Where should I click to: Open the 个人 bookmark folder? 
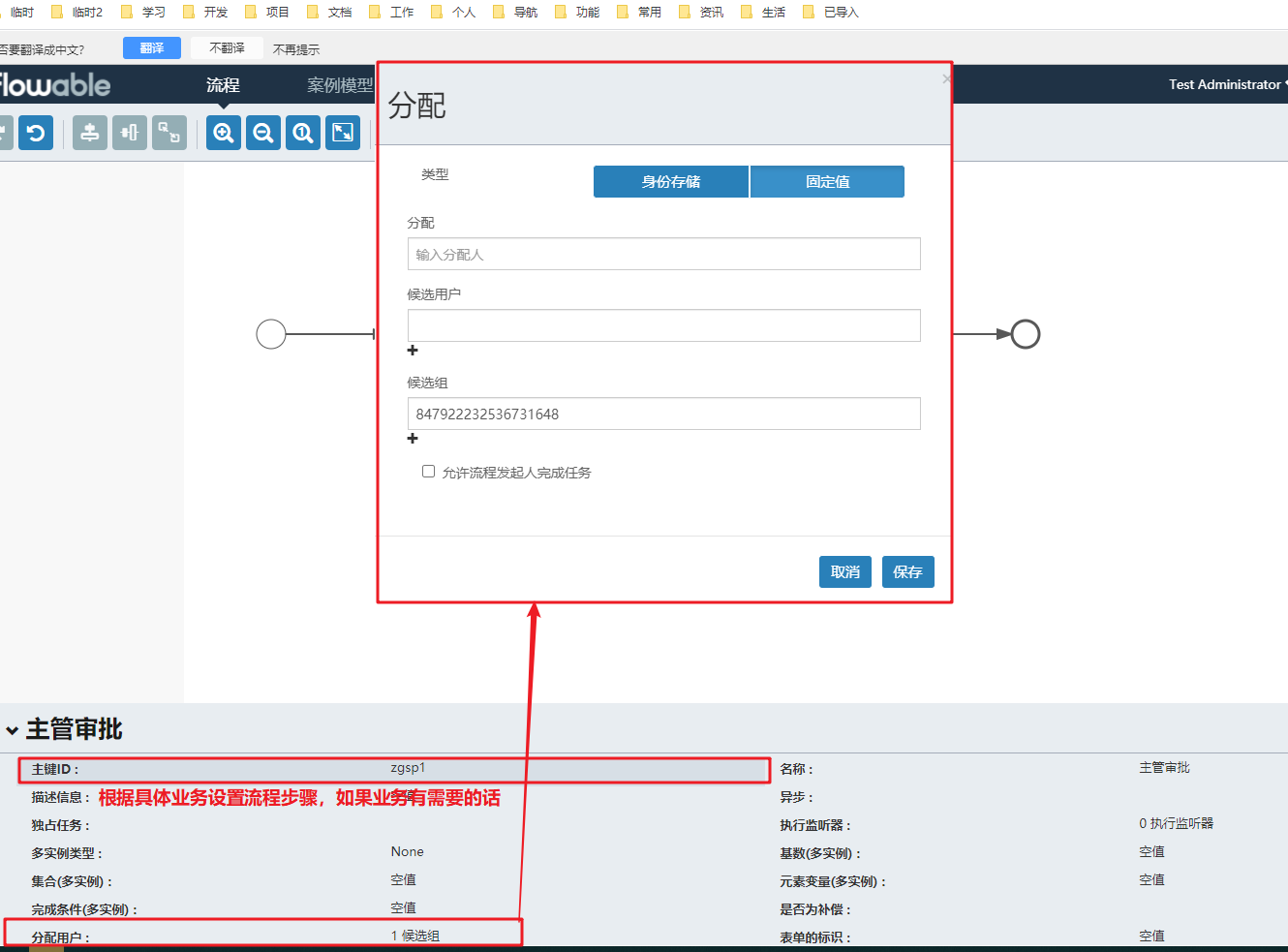pyautogui.click(x=453, y=12)
